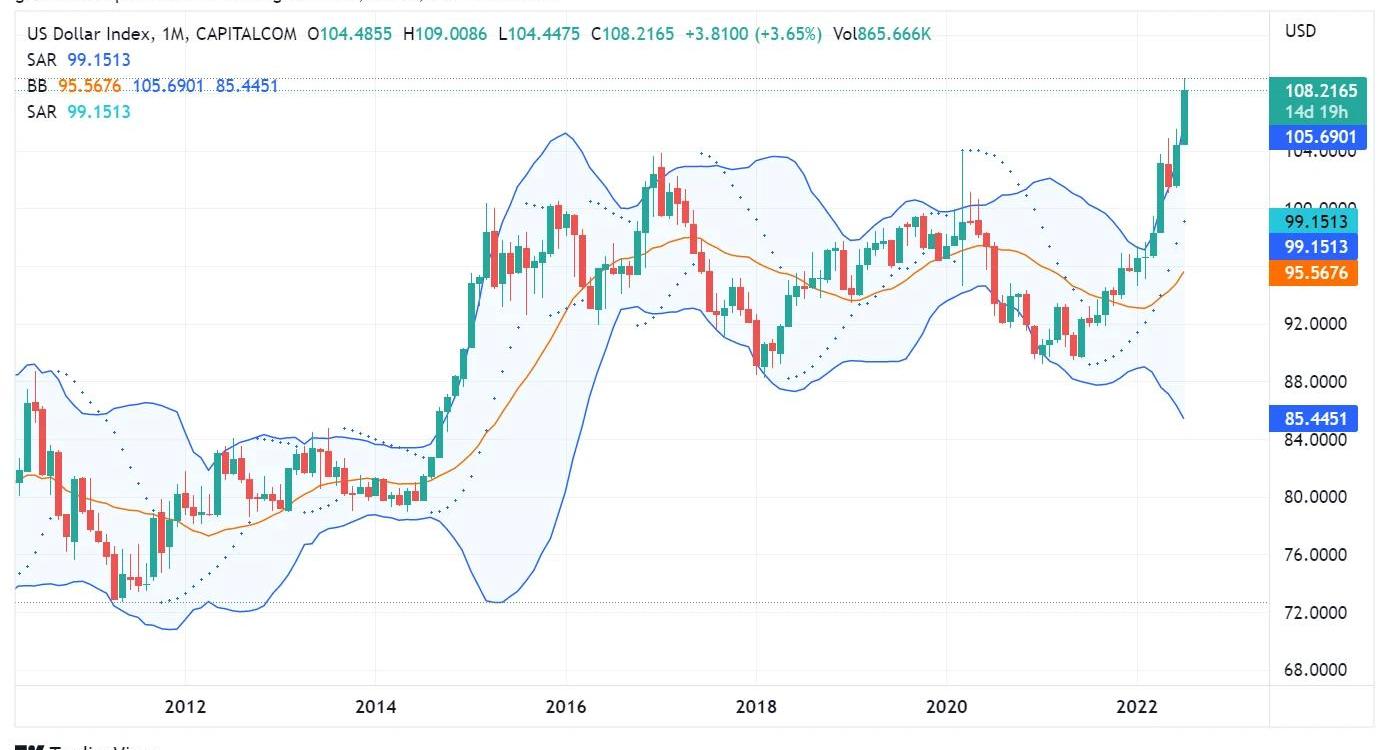This screenshot has width=1389, height=750.
Task: Click the 14d 19h bar countdown label
Action: (x=1320, y=112)
